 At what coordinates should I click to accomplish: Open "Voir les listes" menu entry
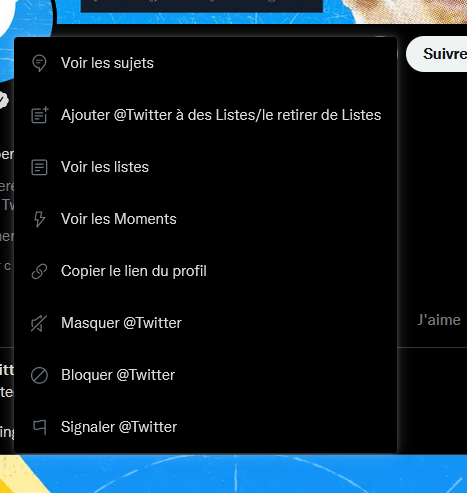pyautogui.click(x=206, y=167)
